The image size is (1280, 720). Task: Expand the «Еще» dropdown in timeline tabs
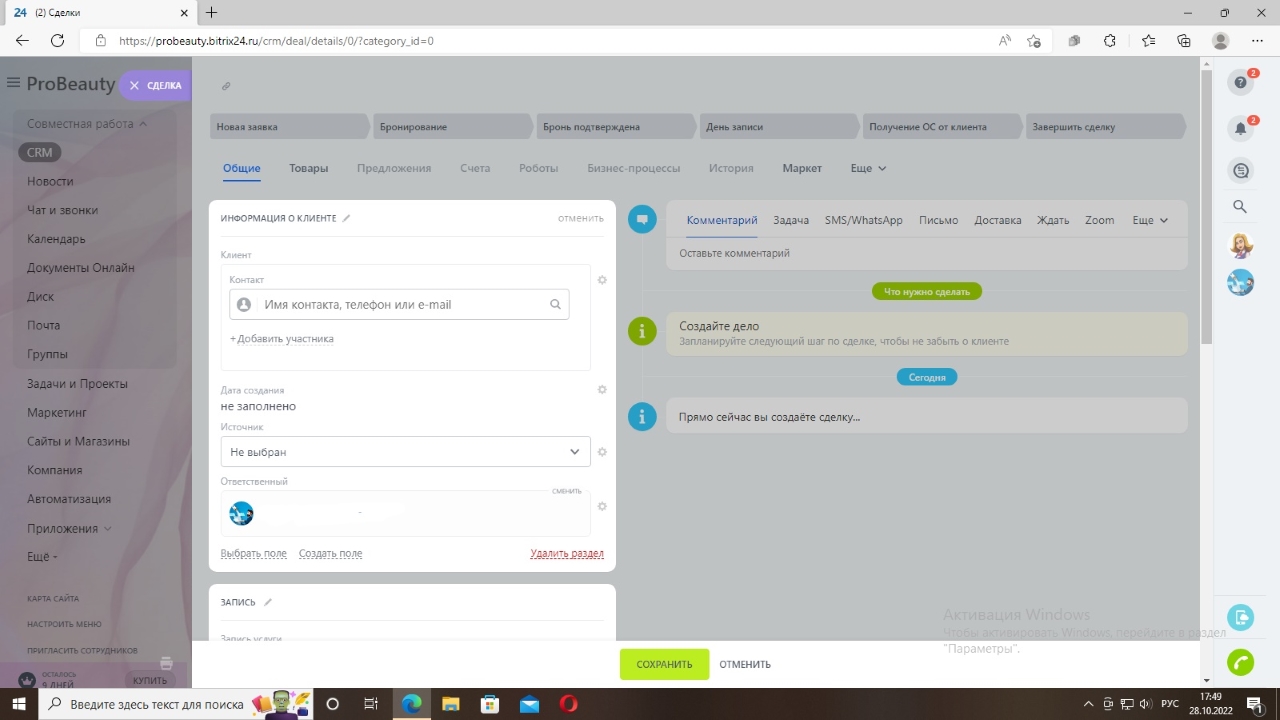(x=1150, y=220)
